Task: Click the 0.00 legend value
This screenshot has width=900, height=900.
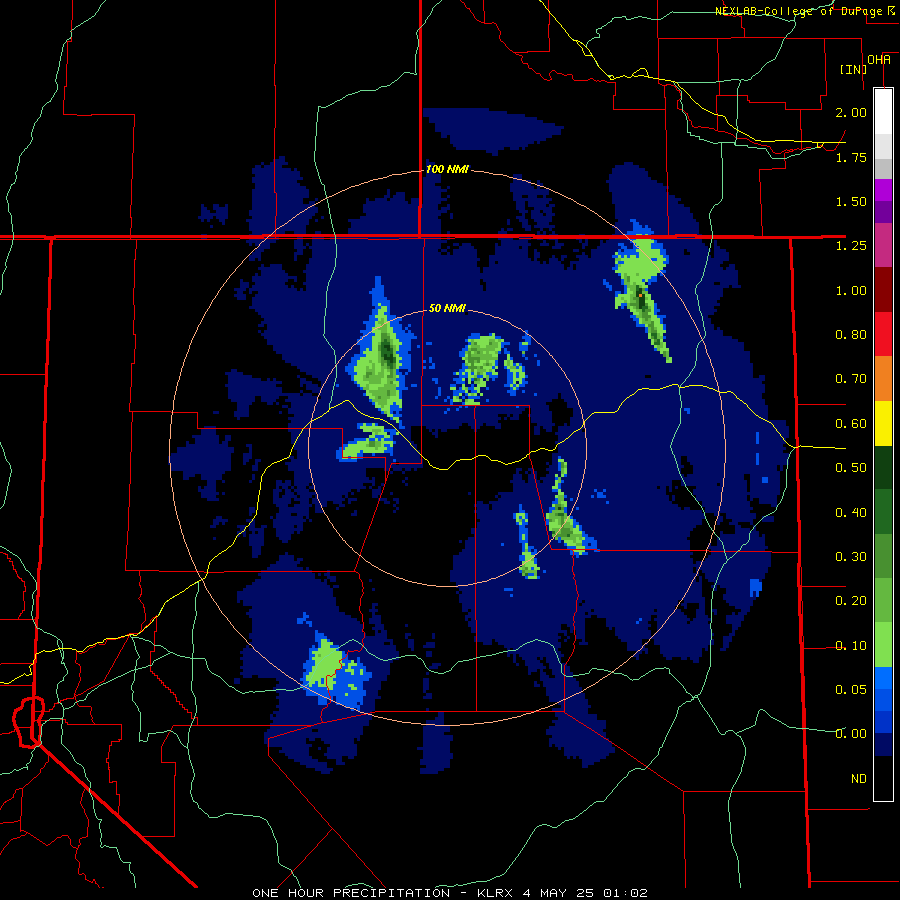Action: 851,734
